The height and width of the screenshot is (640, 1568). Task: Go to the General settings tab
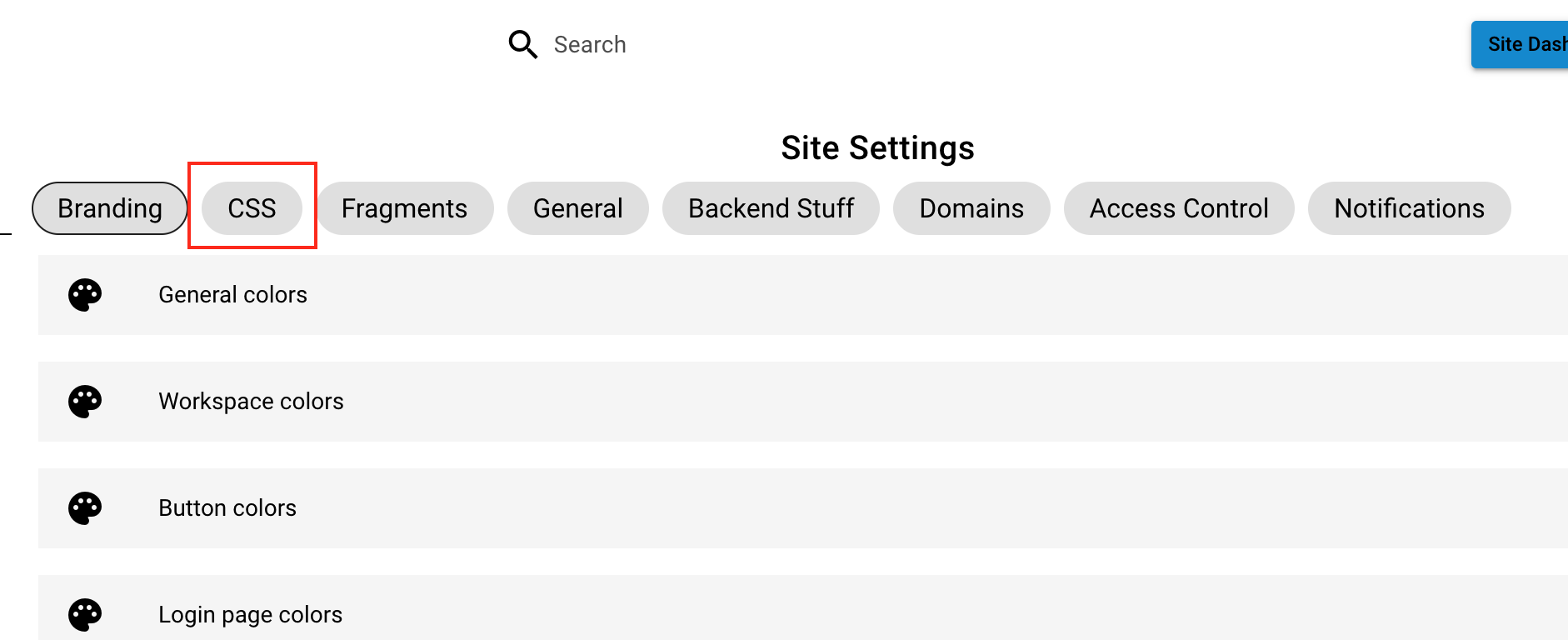(x=577, y=208)
